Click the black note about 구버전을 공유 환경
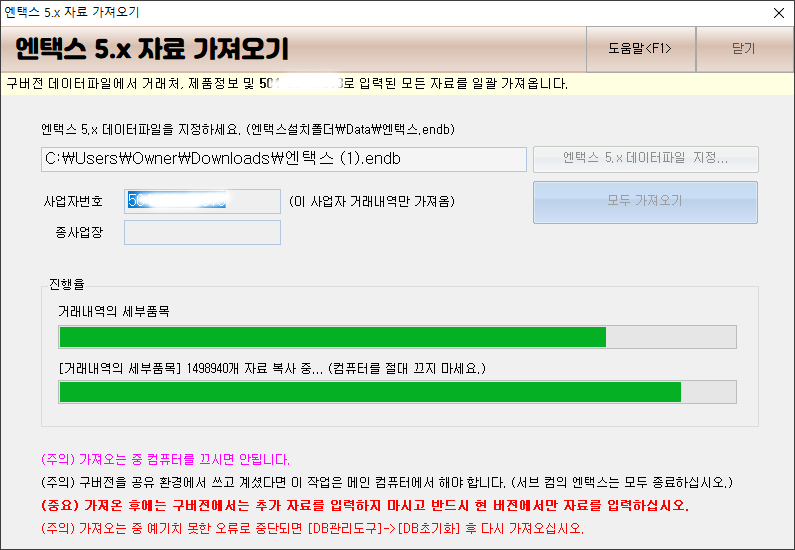The height and width of the screenshot is (550, 795). coord(387,482)
